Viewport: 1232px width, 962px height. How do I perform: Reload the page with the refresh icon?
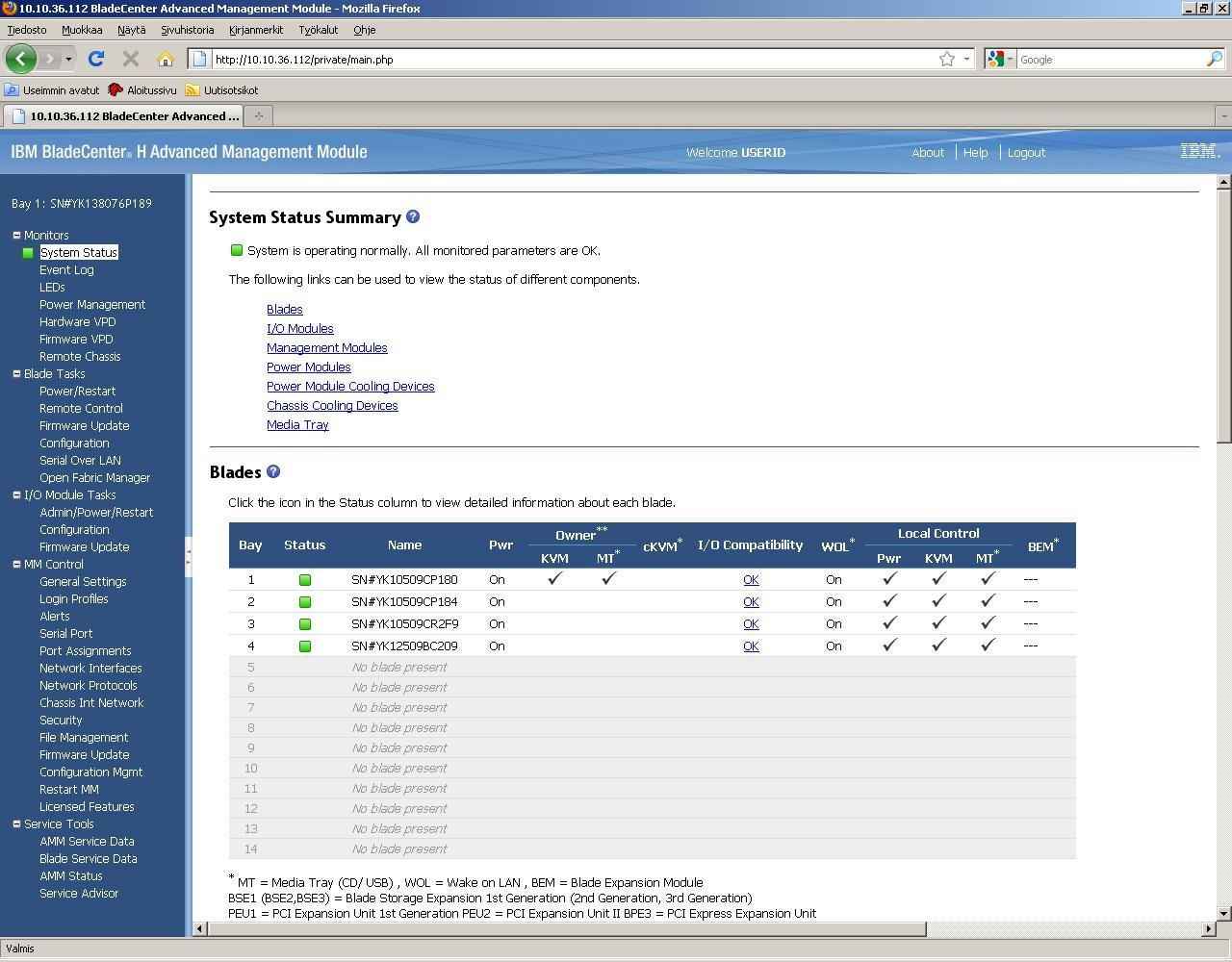(x=96, y=59)
